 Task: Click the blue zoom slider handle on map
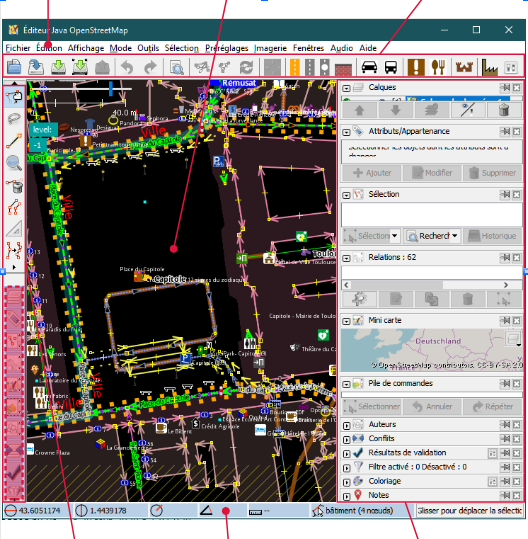(x=111, y=88)
